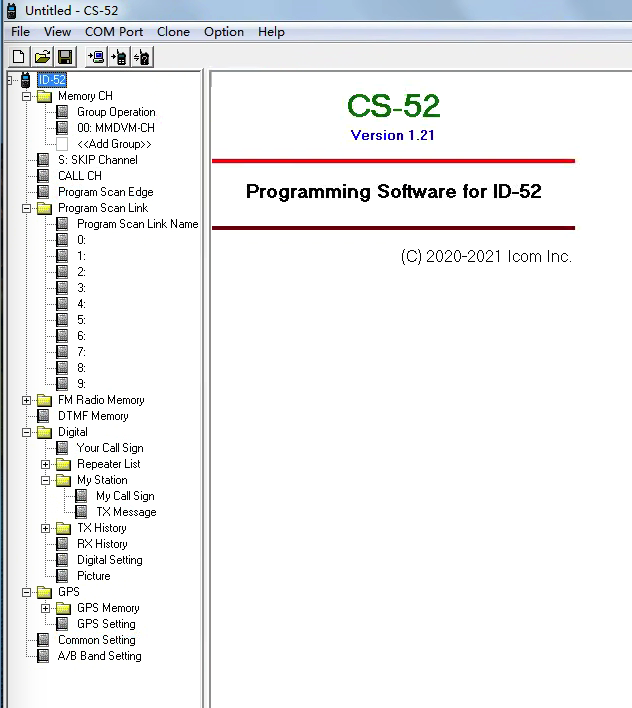The image size is (632, 708).
Task: Click the icon beside DTMF Memory
Action: click(x=43, y=416)
